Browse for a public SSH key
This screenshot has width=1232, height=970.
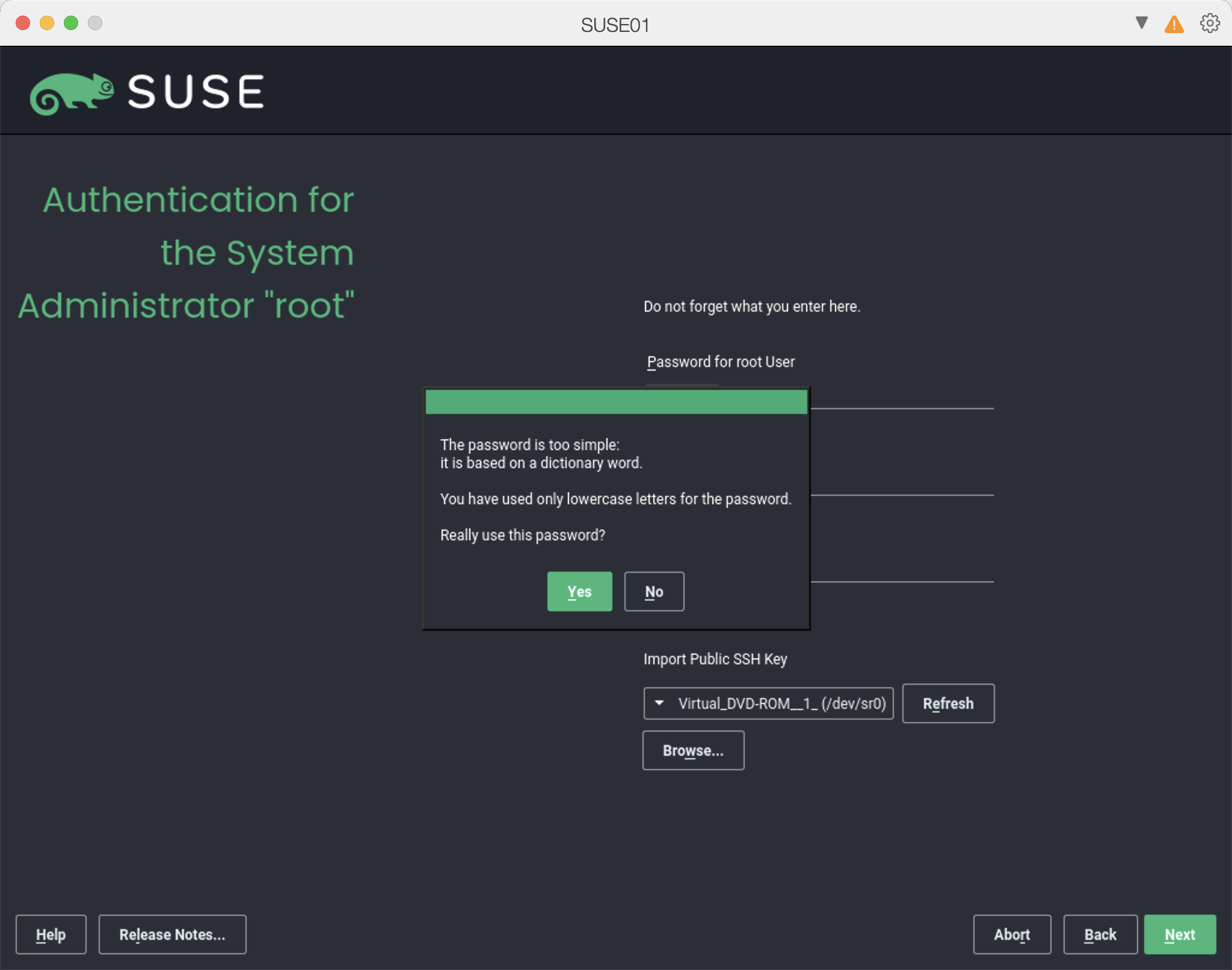693,750
